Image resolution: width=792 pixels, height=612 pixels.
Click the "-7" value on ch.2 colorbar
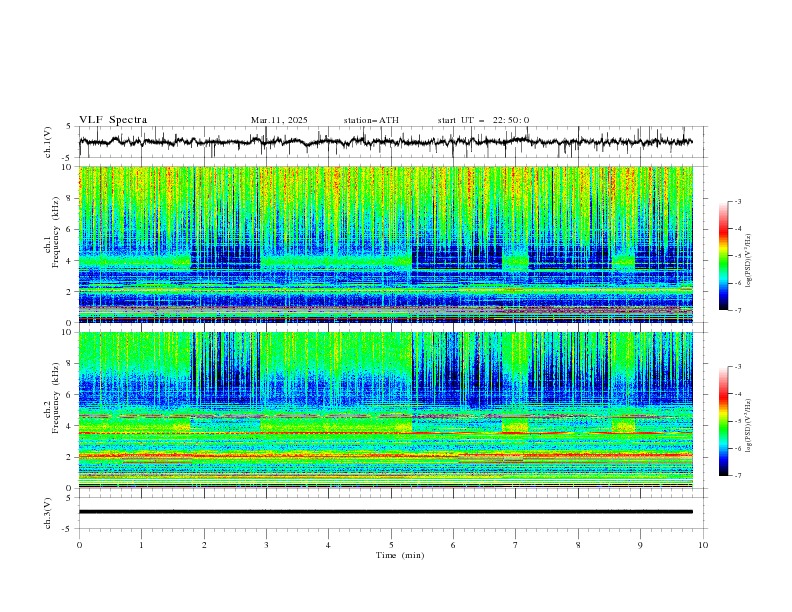coord(738,476)
